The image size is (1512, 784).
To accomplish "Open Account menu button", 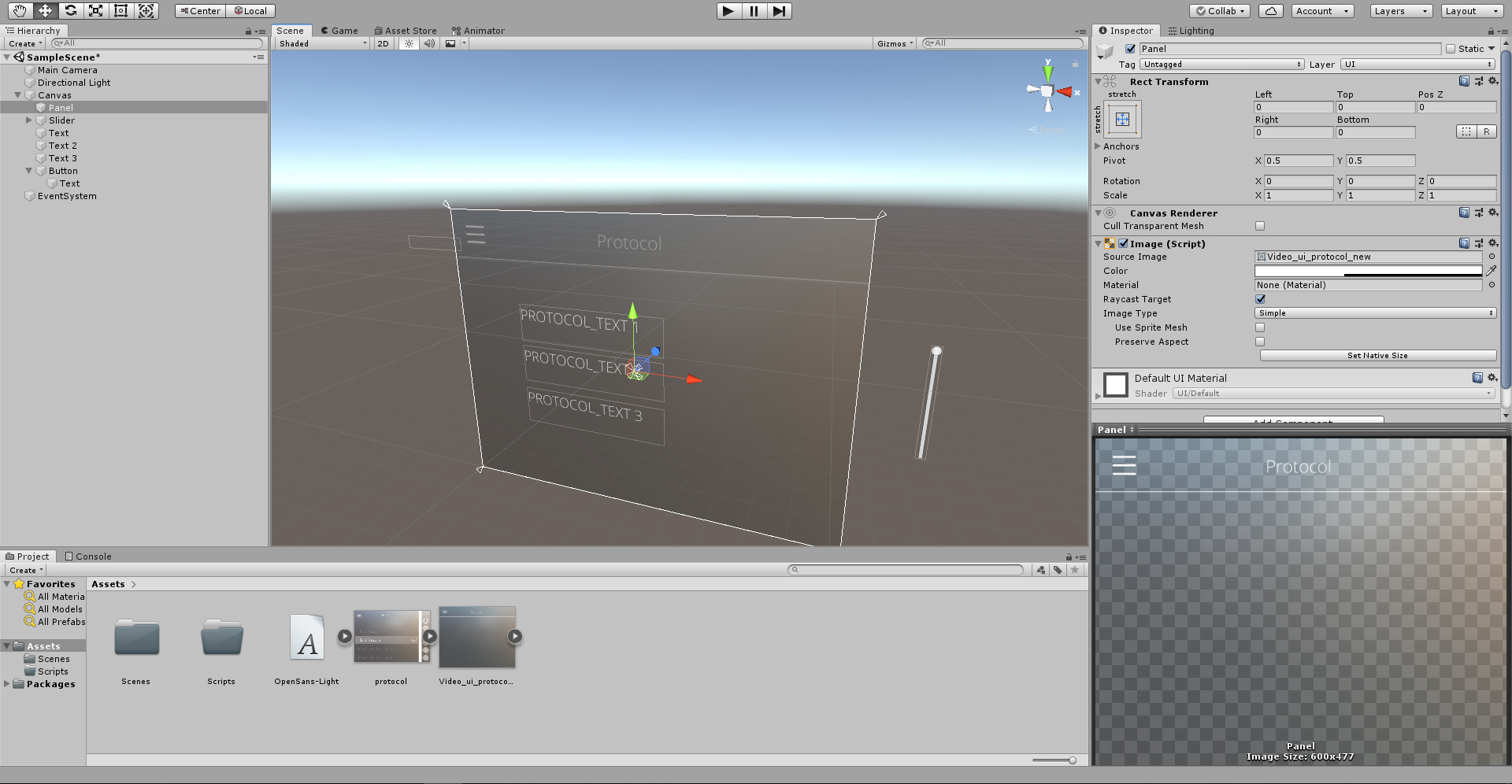I will coord(1323,11).
